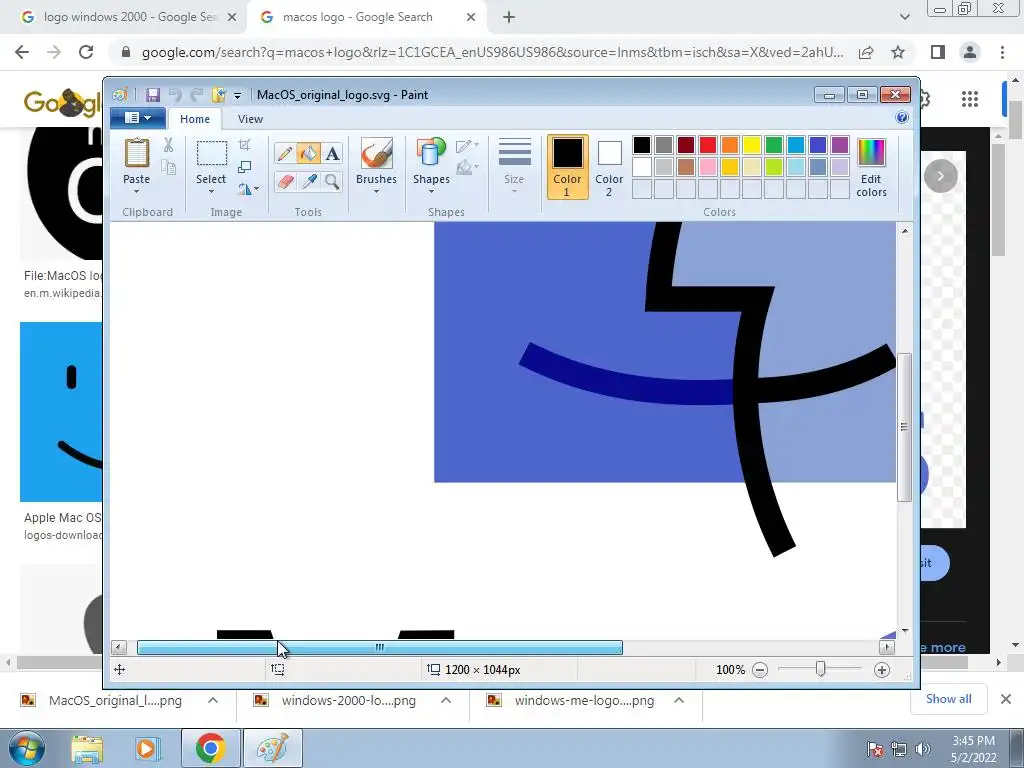Expand the Shapes dropdown arrow

pyautogui.click(x=431, y=192)
